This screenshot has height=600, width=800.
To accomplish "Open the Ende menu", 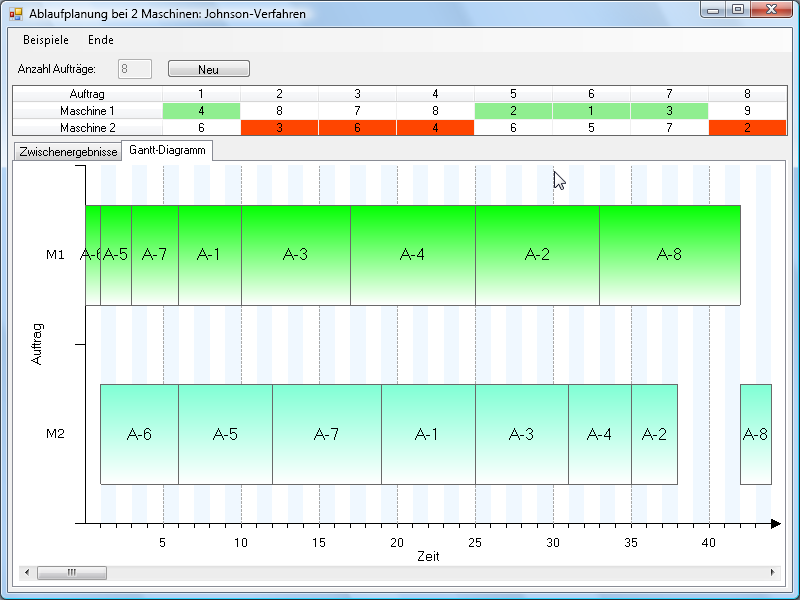I will tap(101, 40).
